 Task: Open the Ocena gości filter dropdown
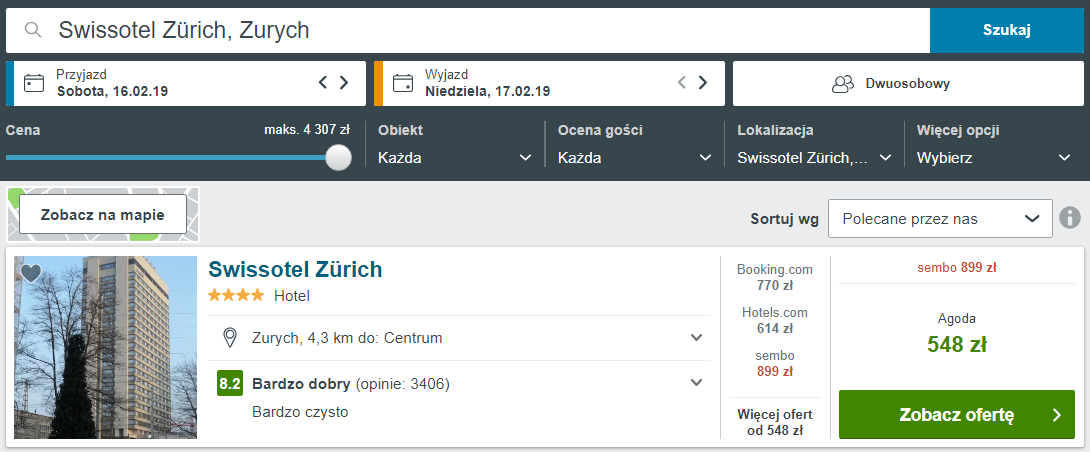pyautogui.click(x=634, y=158)
